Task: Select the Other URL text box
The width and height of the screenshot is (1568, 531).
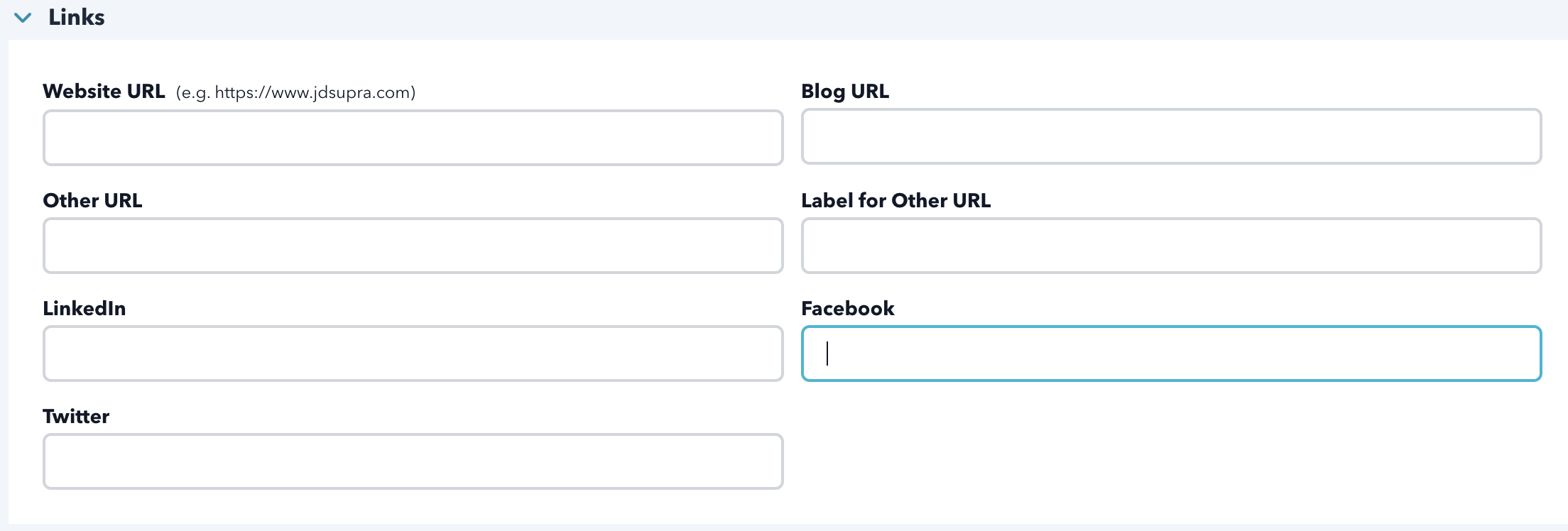Action: point(413,246)
